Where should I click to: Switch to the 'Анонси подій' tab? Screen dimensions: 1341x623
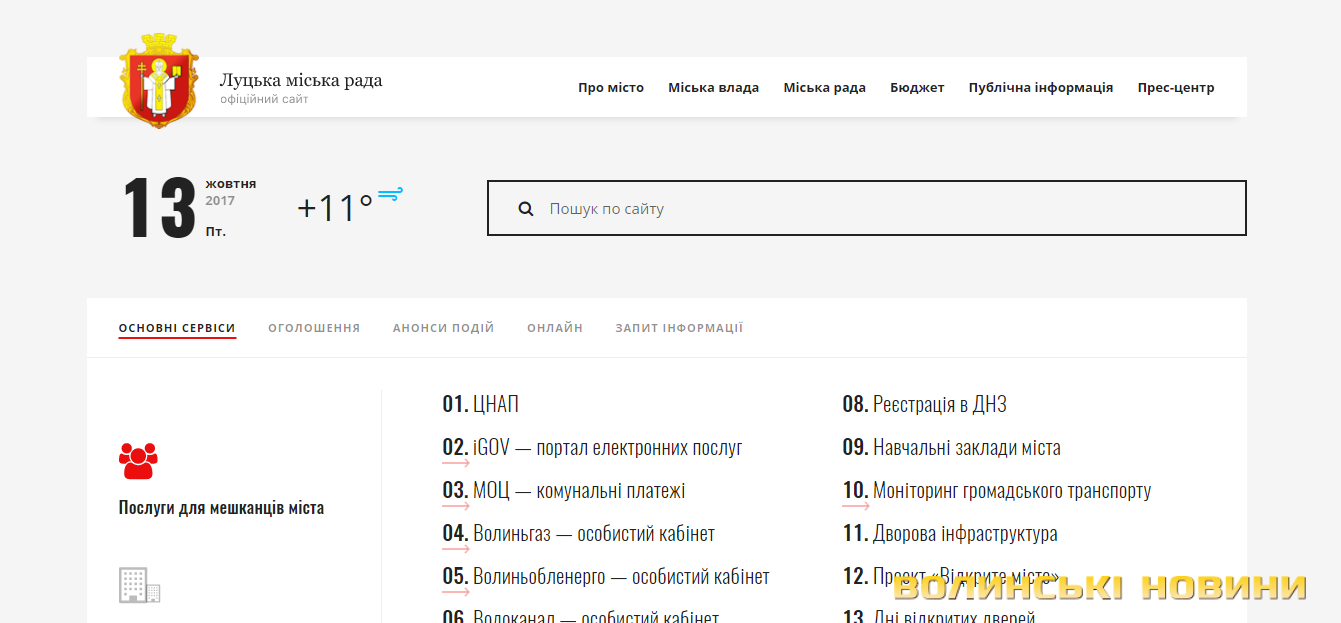point(443,328)
